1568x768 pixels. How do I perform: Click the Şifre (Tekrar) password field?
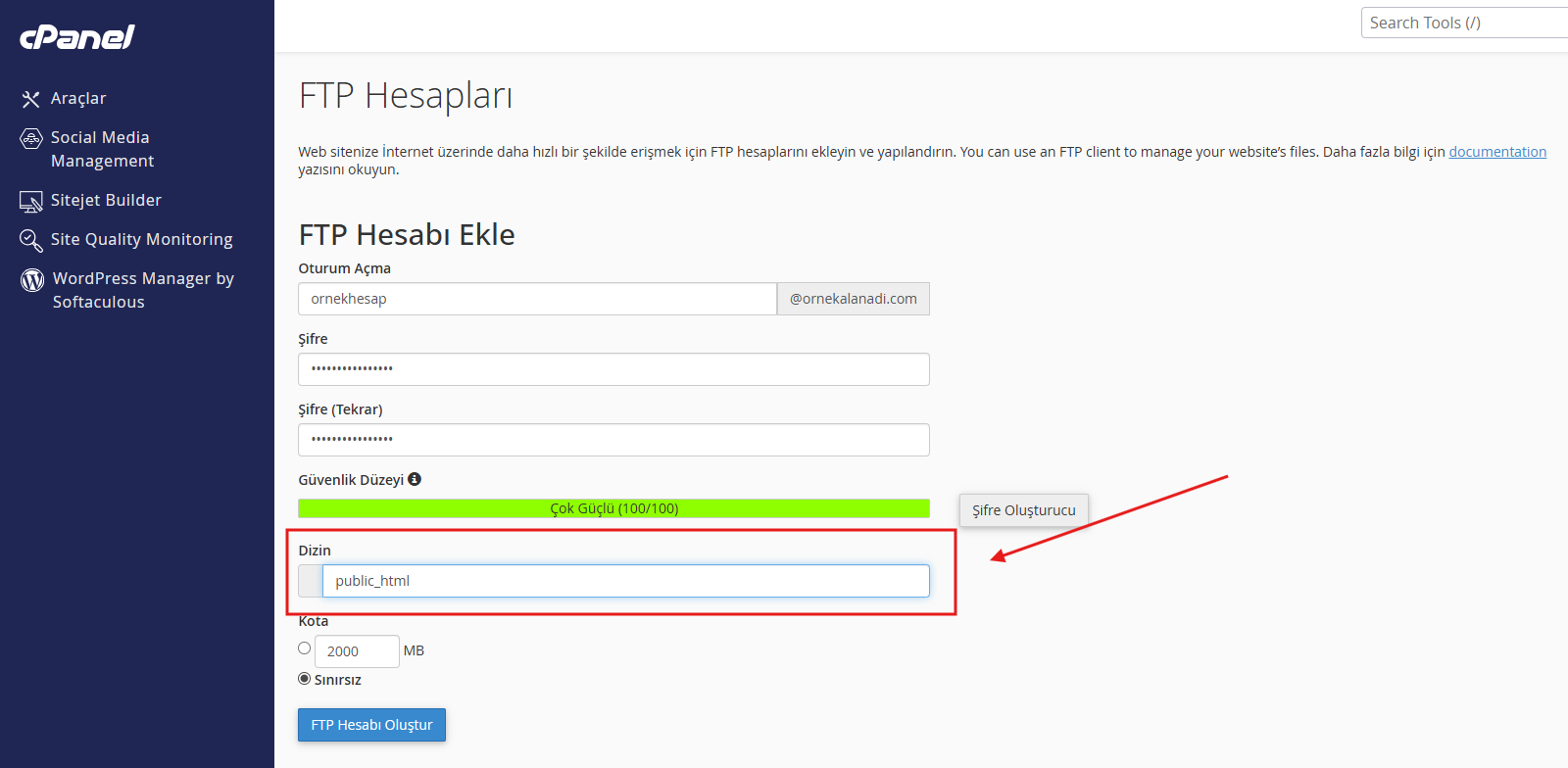(x=613, y=440)
